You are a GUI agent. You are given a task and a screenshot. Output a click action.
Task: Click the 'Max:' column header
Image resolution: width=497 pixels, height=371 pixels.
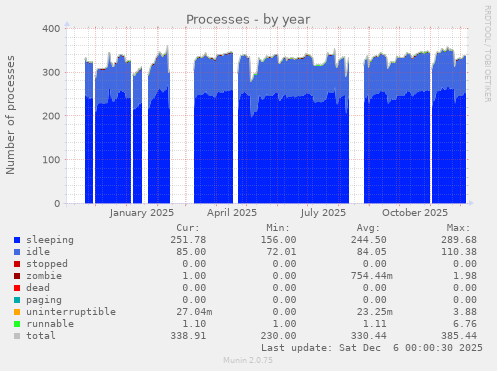459,228
